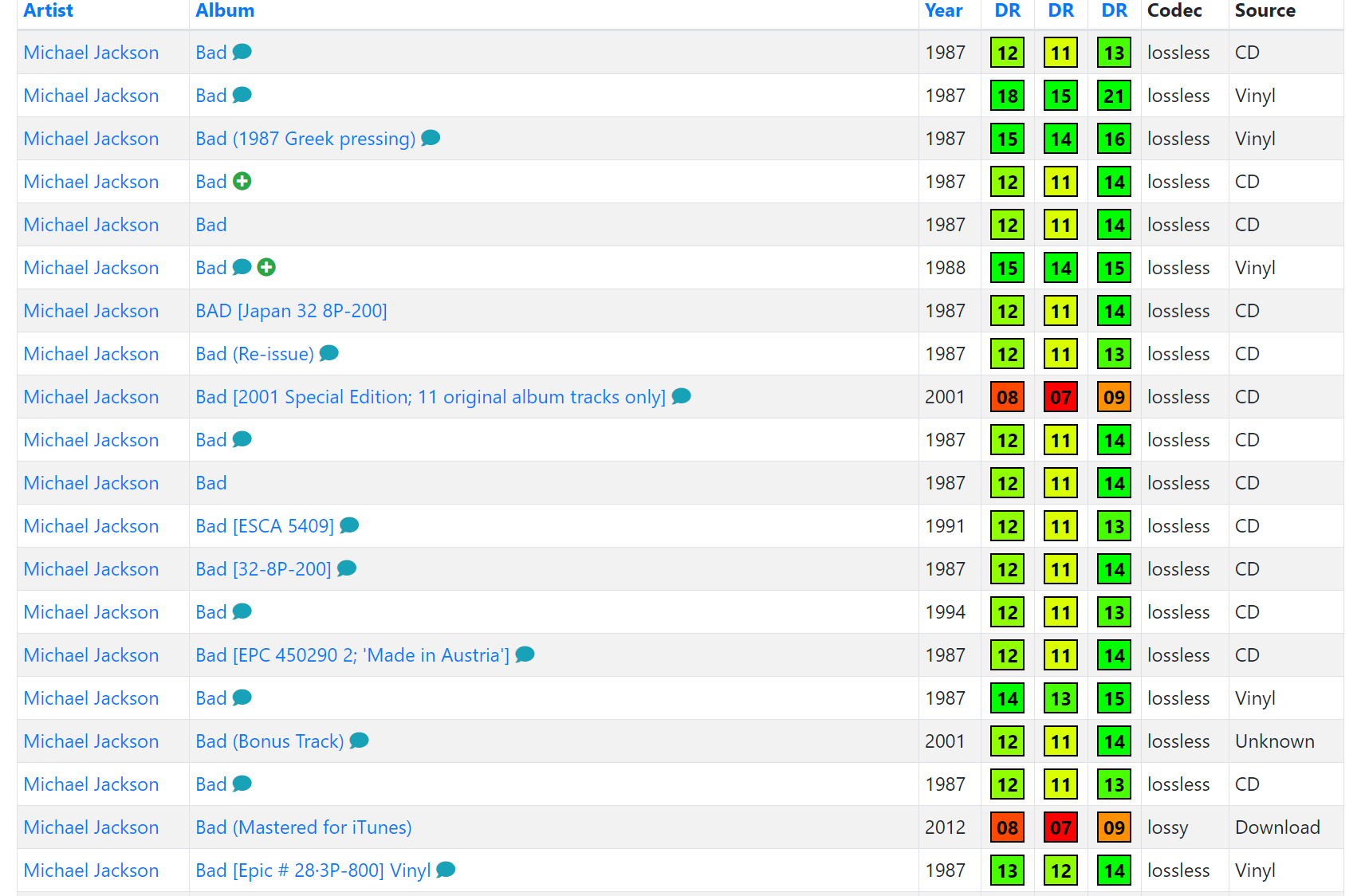Viewport: 1357px width, 896px height.
Task: Click 'lossy' codec cell in iTunes row
Action: (x=1168, y=828)
